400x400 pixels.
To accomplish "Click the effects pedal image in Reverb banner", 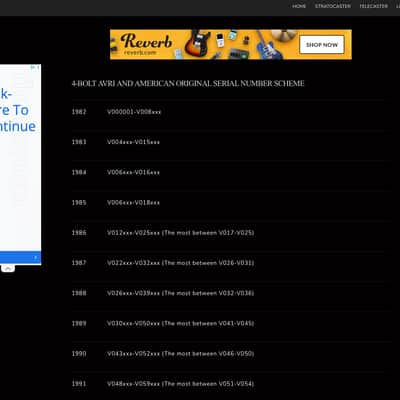I will pos(220,39).
